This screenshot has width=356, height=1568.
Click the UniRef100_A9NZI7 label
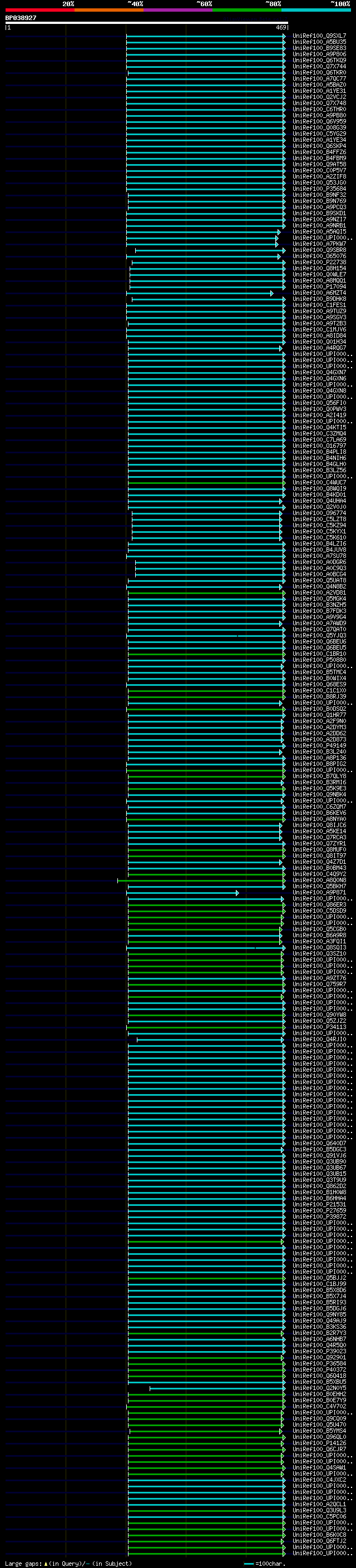pos(319,219)
